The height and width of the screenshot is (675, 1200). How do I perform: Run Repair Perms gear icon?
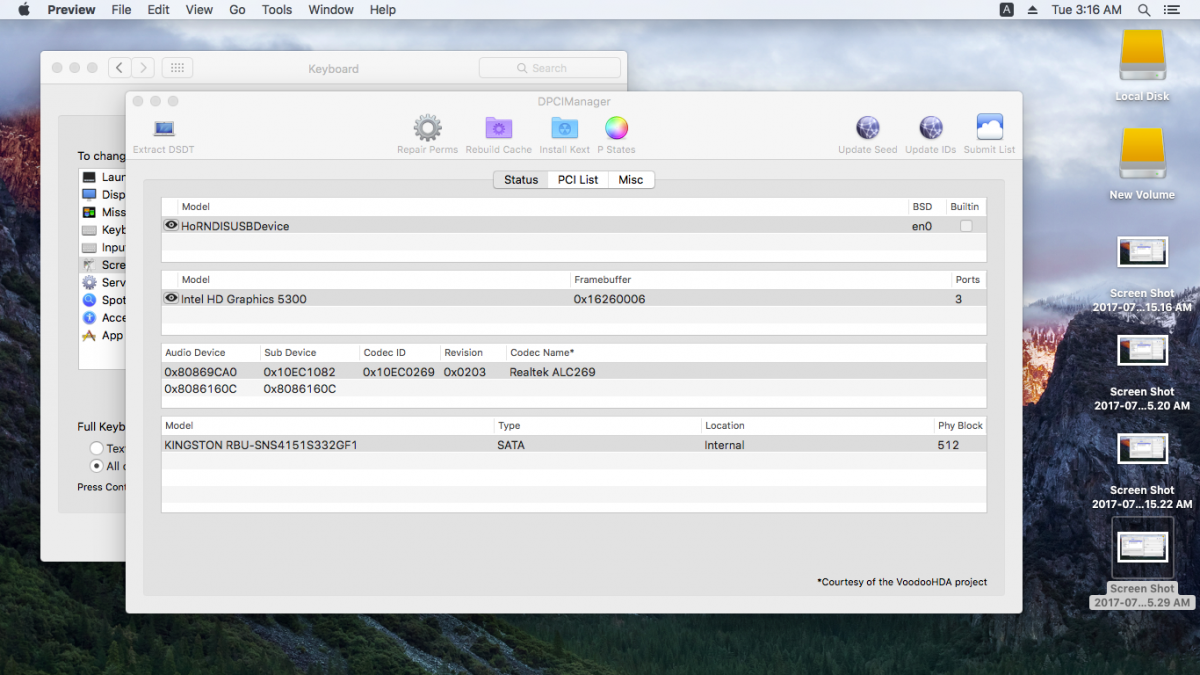click(x=427, y=128)
